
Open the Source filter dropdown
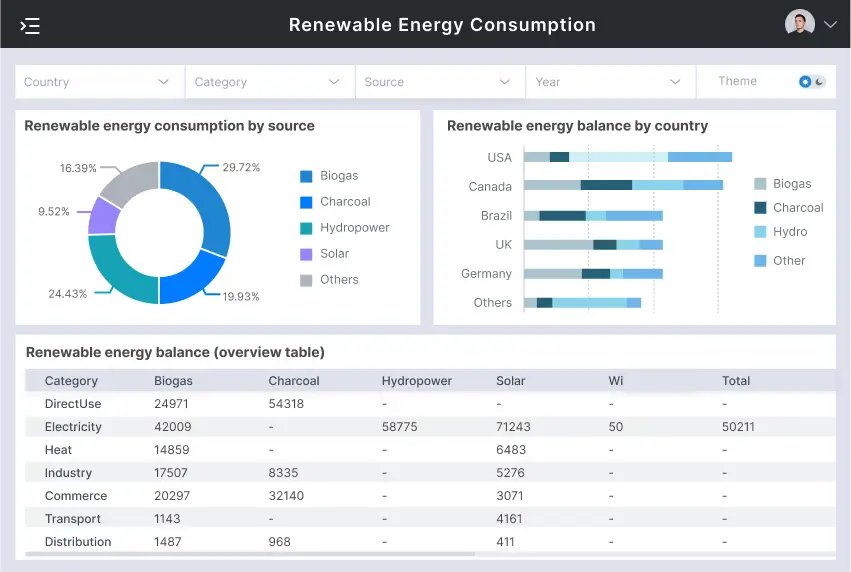point(440,82)
